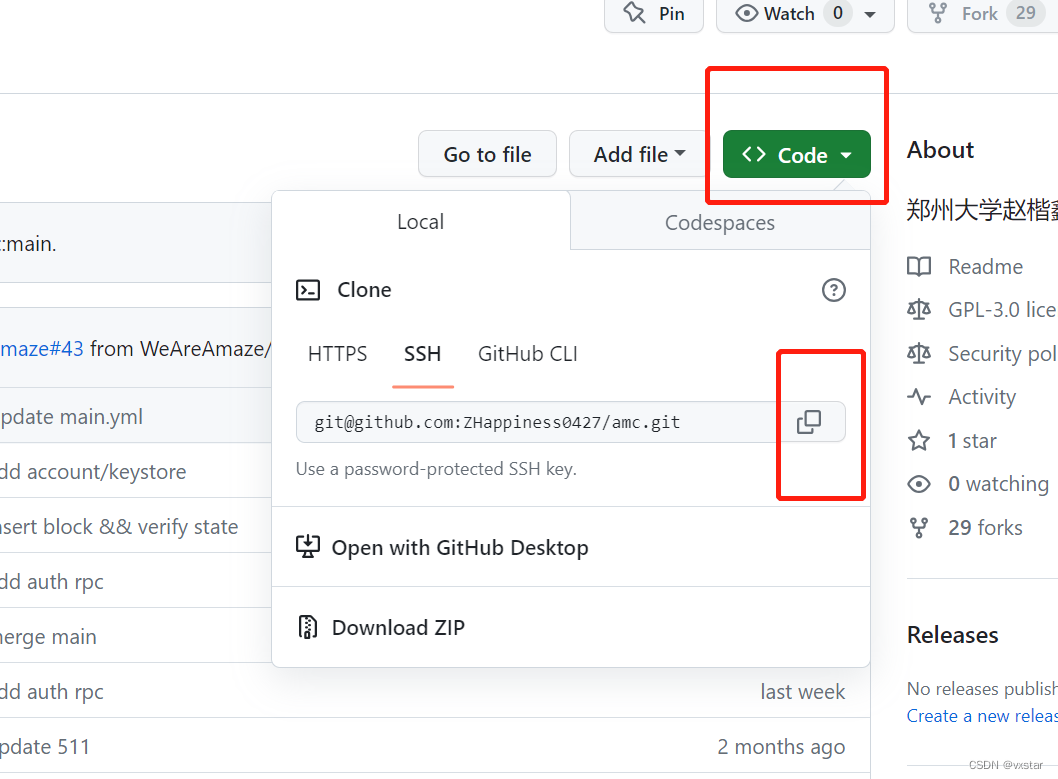
Task: Click the forks icon in About
Action: click(x=918, y=527)
